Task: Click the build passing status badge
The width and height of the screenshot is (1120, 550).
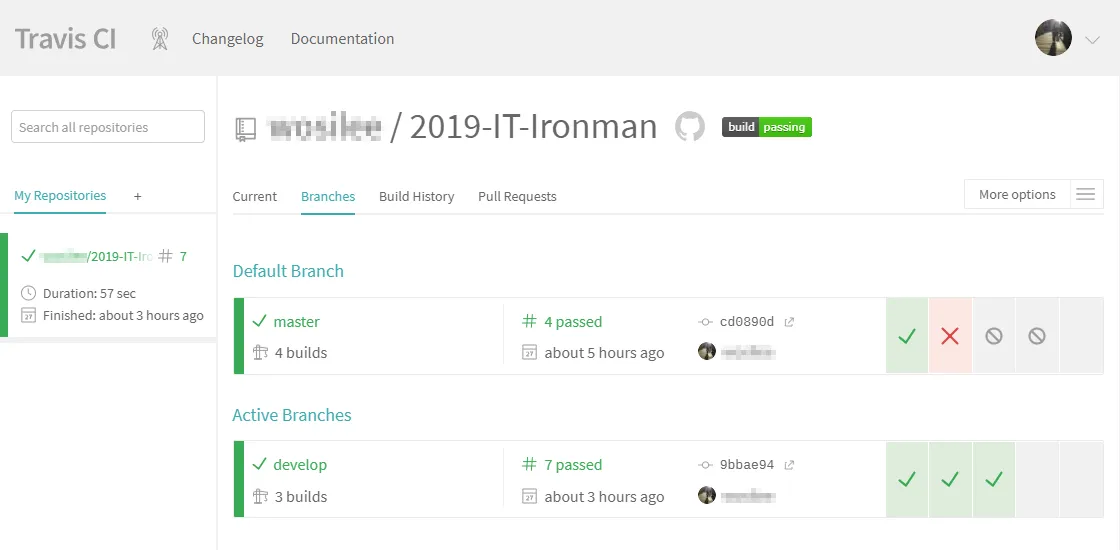Action: click(767, 127)
